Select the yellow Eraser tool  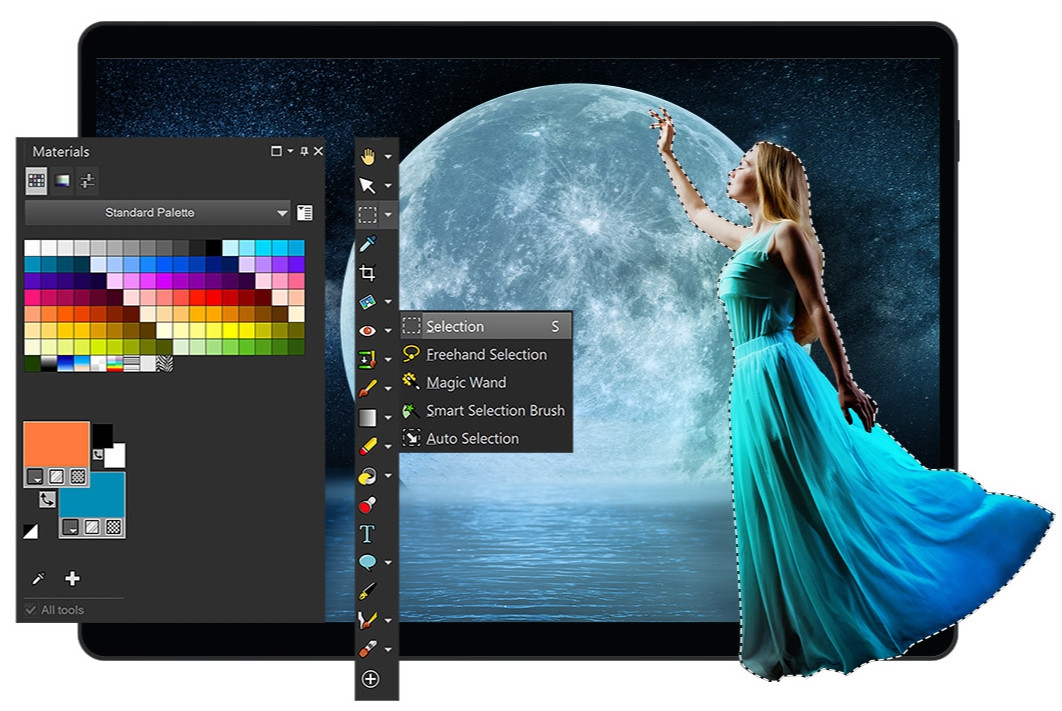coord(368,446)
